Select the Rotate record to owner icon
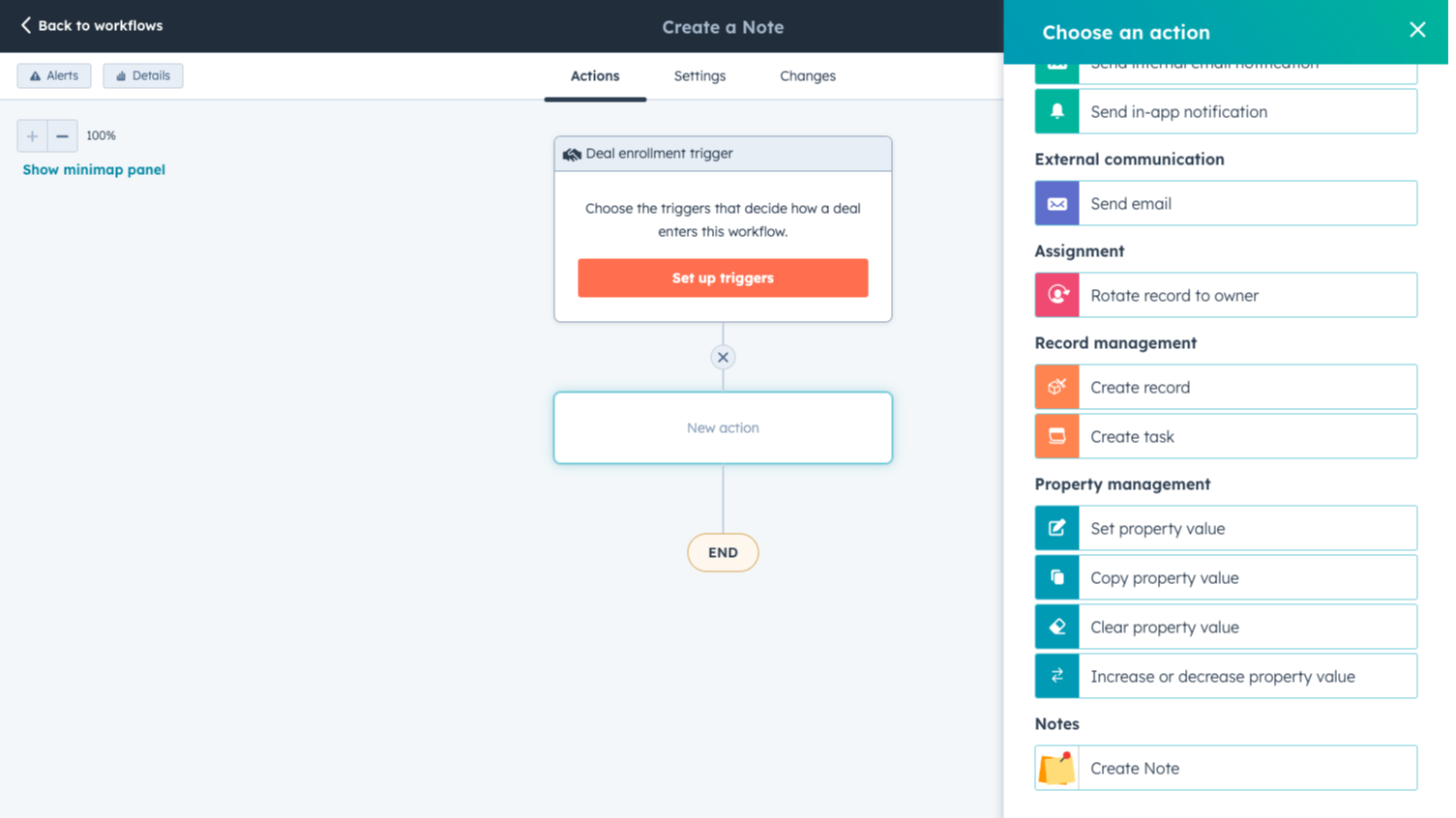This screenshot has width=1456, height=818. [x=1056, y=295]
